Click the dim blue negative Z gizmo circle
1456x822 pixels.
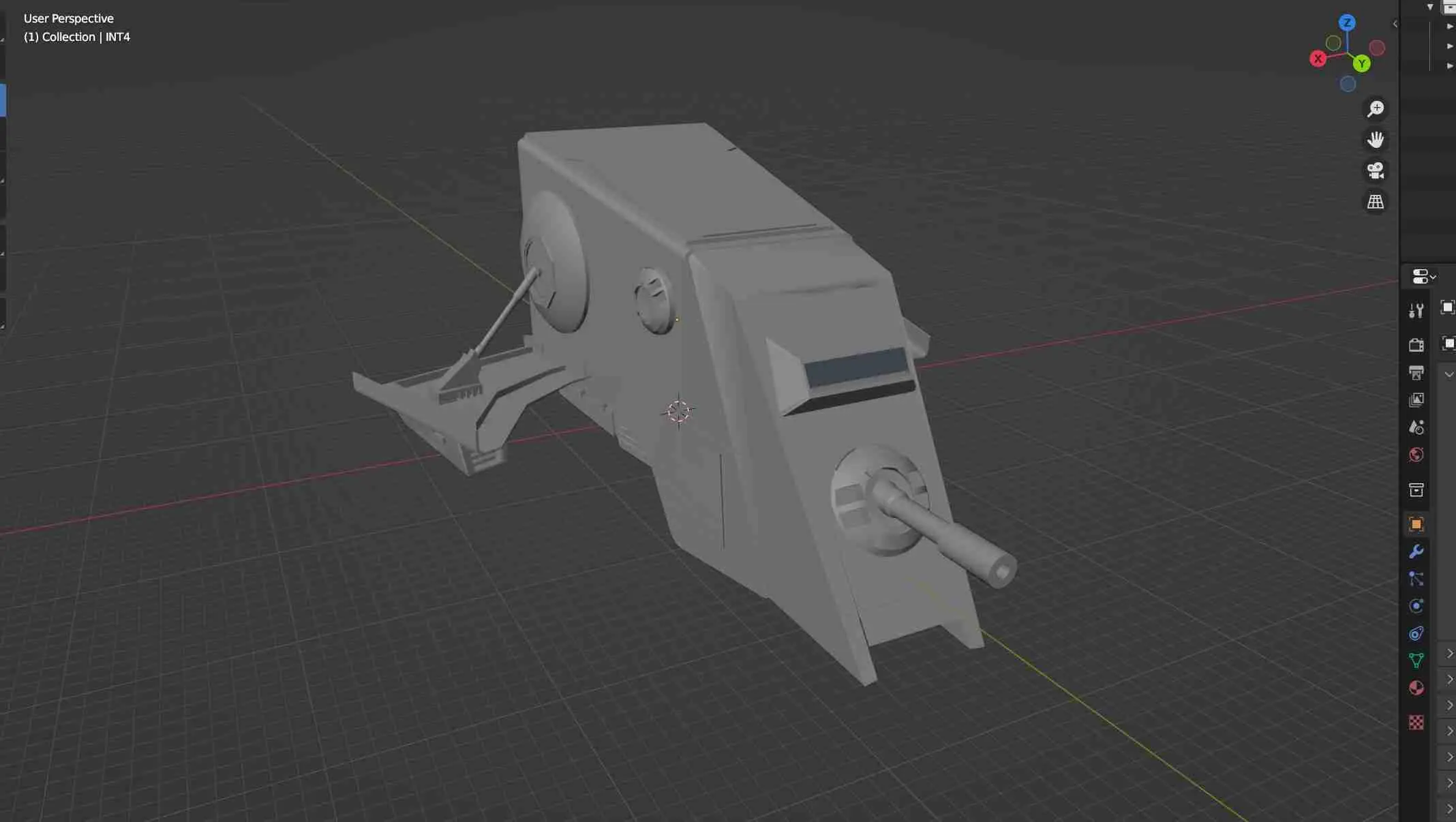(x=1348, y=84)
